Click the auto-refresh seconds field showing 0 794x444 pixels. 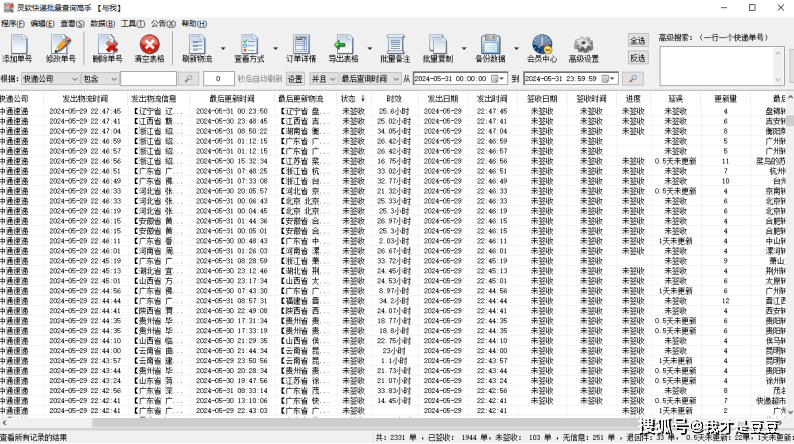218,79
